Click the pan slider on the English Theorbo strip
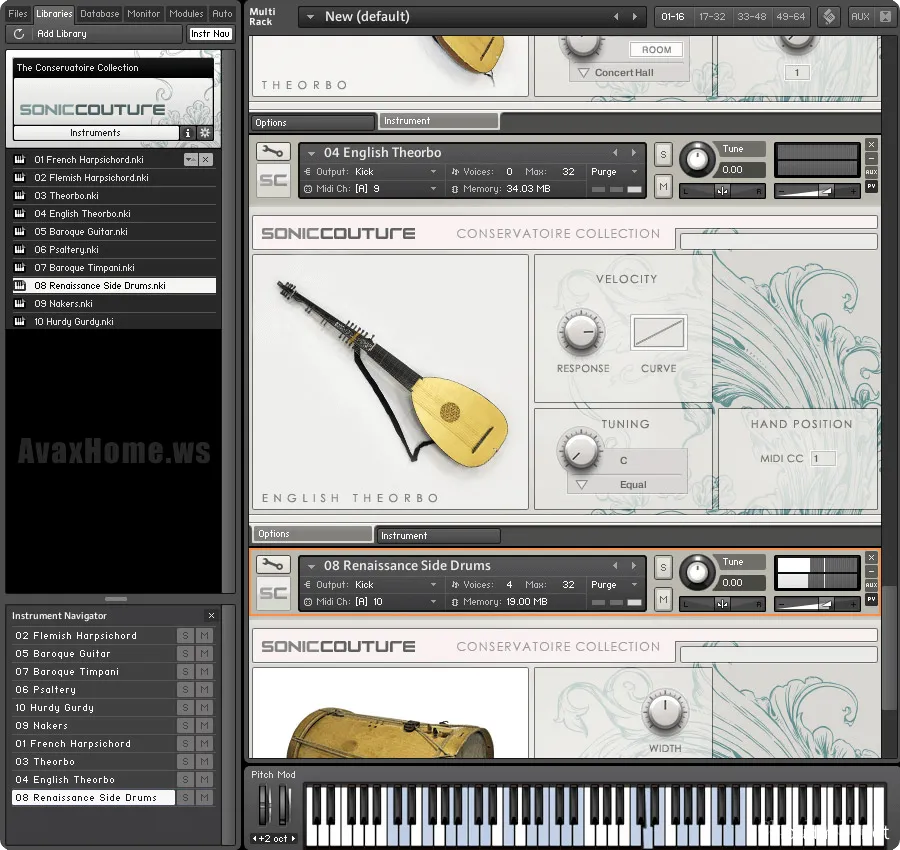This screenshot has height=850, width=900. point(723,191)
